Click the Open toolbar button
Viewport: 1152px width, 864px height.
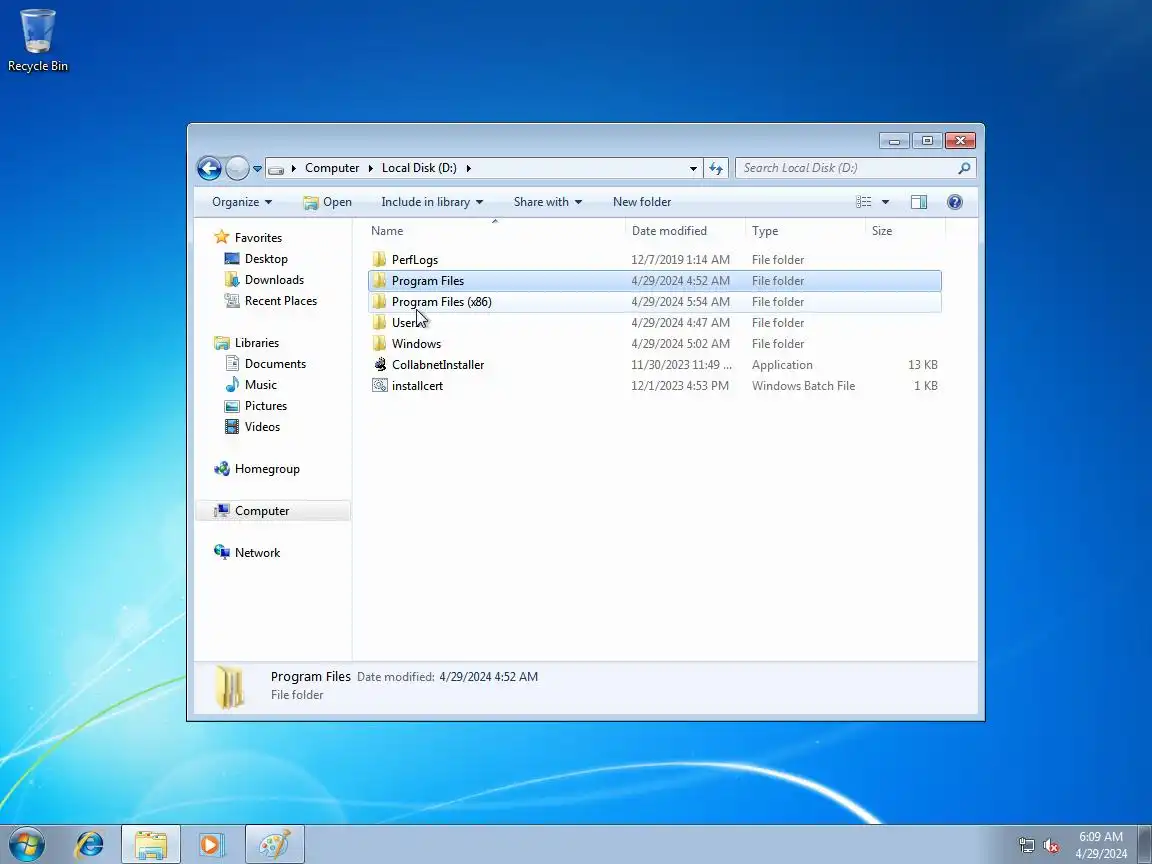[x=328, y=202]
